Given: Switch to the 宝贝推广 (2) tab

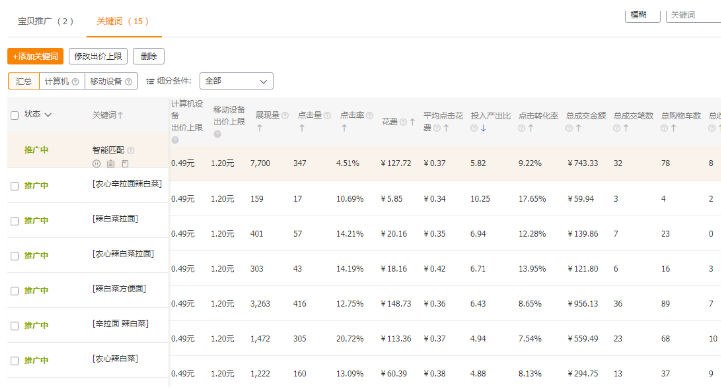Looking at the screenshot, I should click(46, 21).
